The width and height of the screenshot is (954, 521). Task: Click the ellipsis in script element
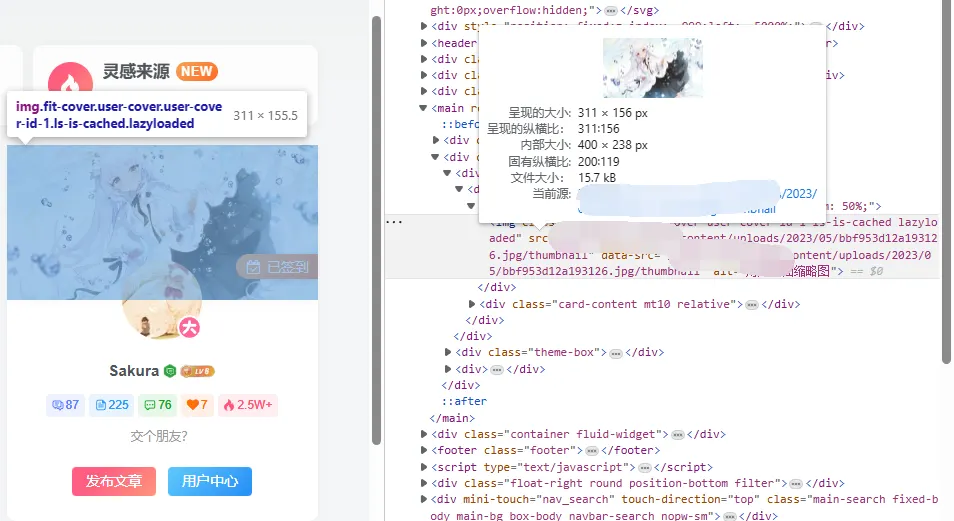click(644, 468)
